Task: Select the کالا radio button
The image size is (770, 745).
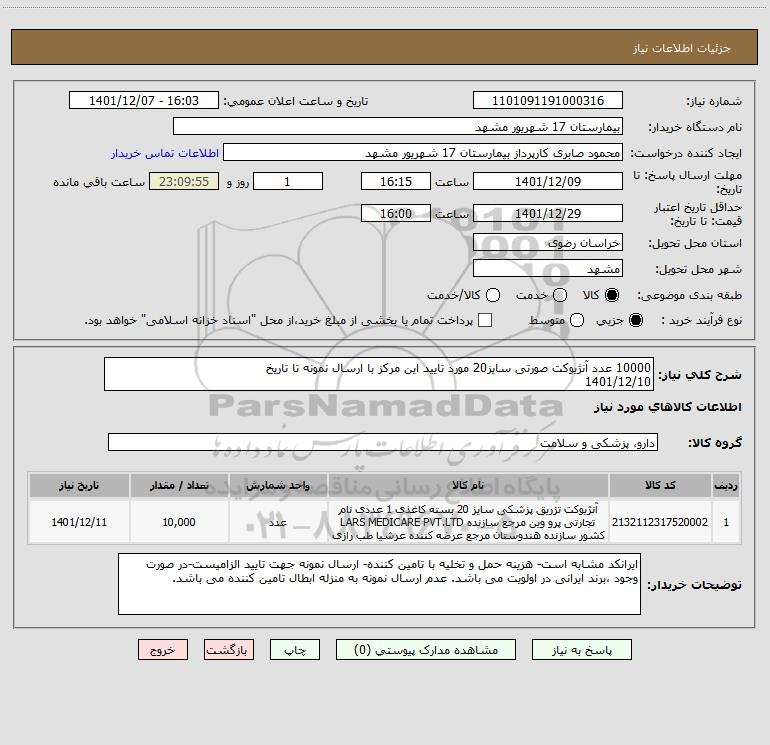Action: tap(612, 295)
